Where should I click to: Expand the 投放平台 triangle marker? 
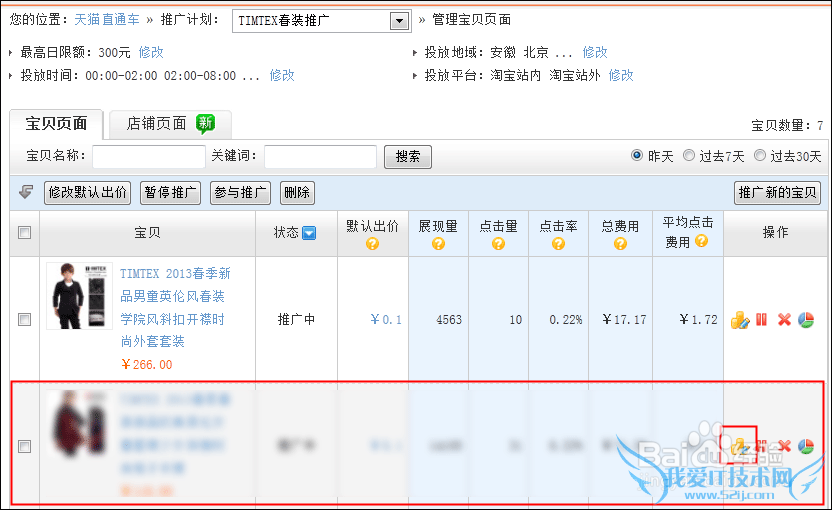pyautogui.click(x=415, y=75)
